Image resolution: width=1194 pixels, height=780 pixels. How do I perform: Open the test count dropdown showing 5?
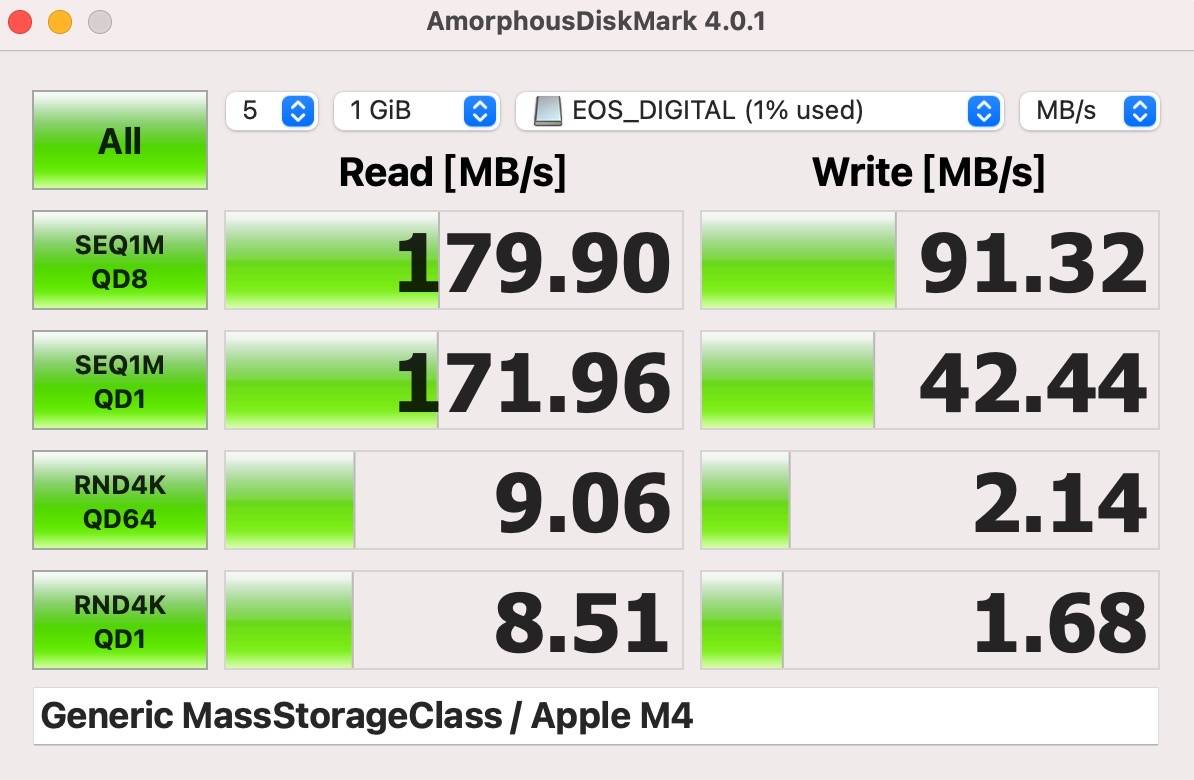[x=272, y=111]
